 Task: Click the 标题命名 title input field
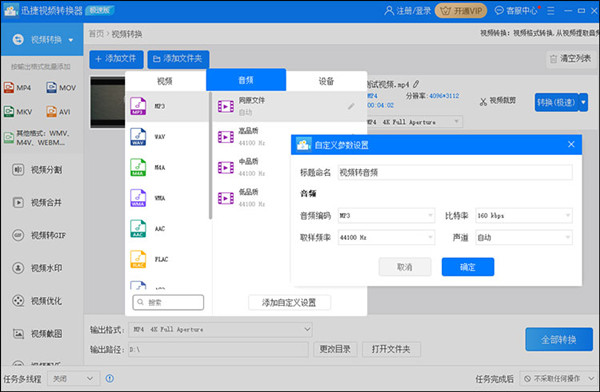pos(455,172)
